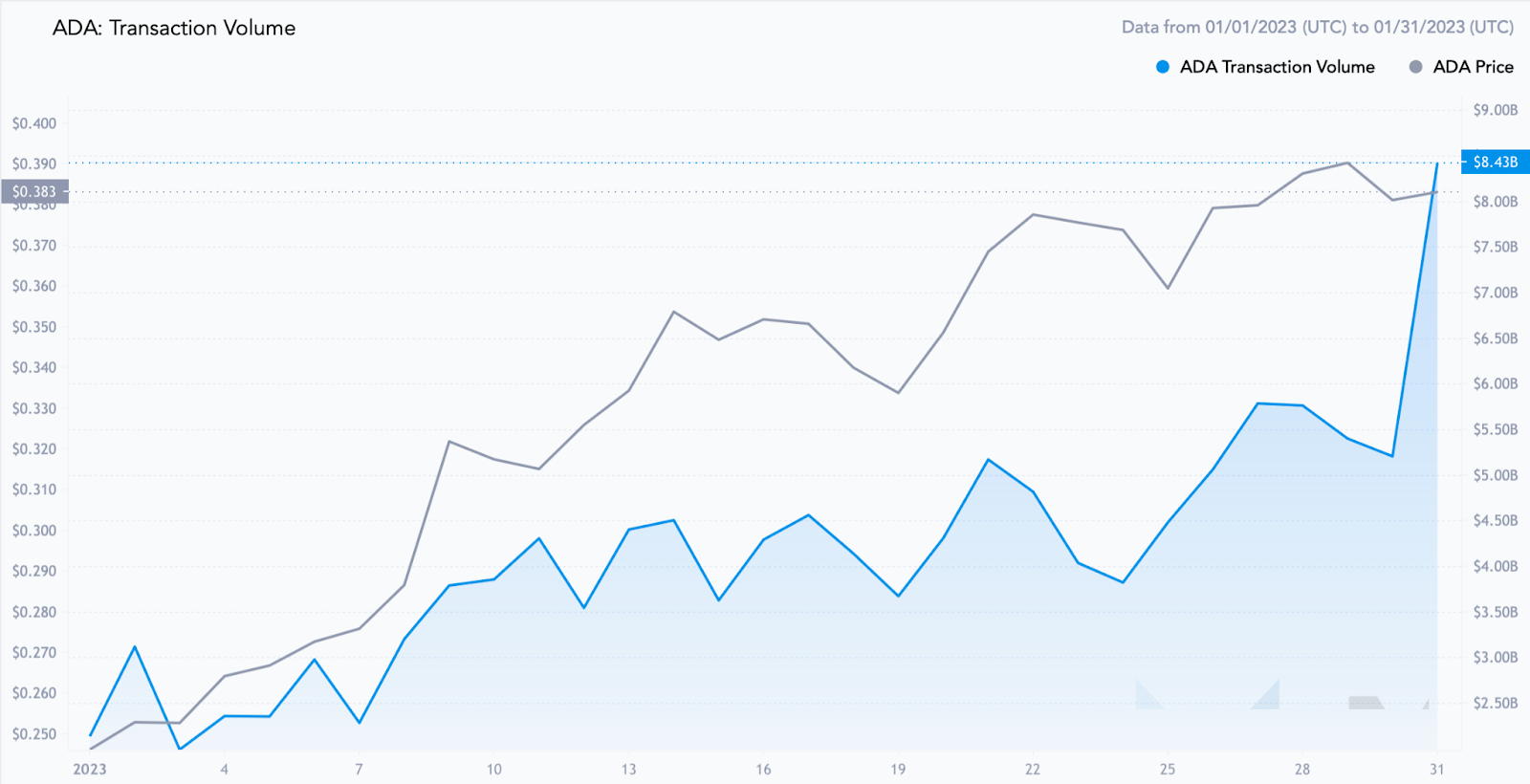This screenshot has width=1530, height=784.
Task: Click the $8.00B volume axis label
Action: [x=1496, y=202]
